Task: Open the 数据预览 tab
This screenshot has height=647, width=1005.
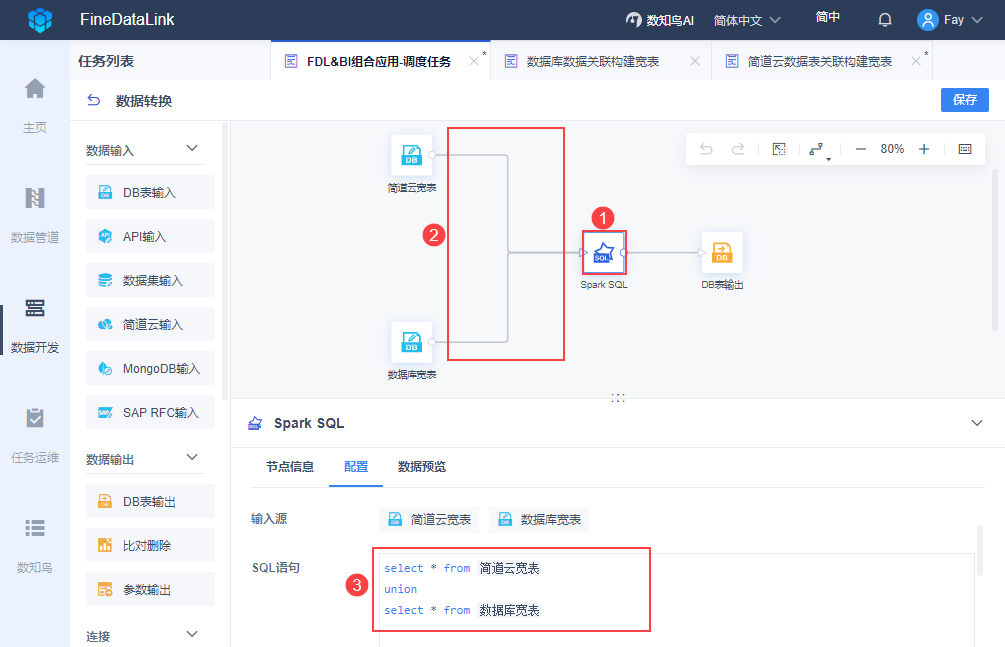Action: [x=422, y=467]
